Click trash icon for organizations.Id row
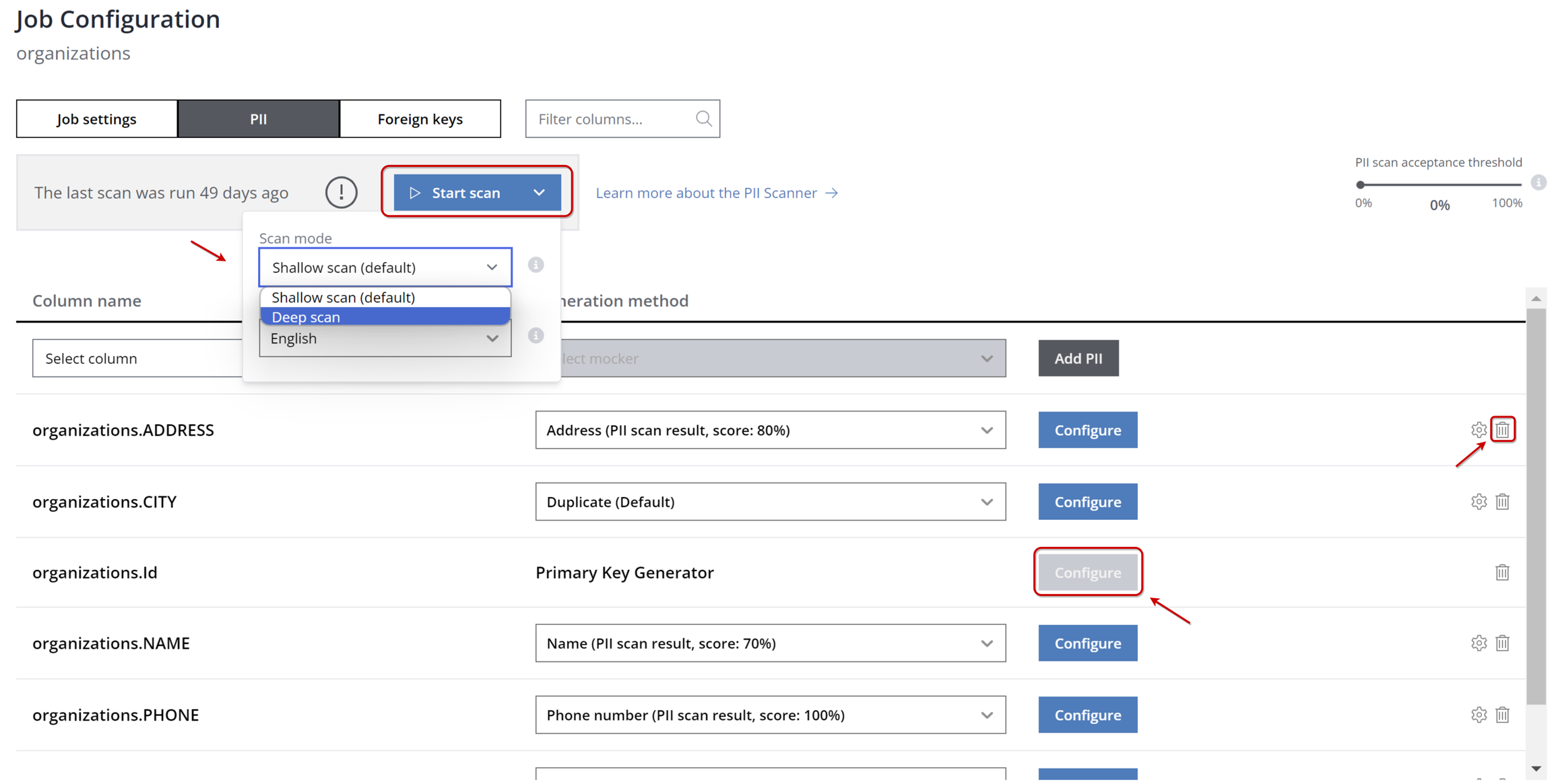The image size is (1552, 784). (x=1502, y=573)
